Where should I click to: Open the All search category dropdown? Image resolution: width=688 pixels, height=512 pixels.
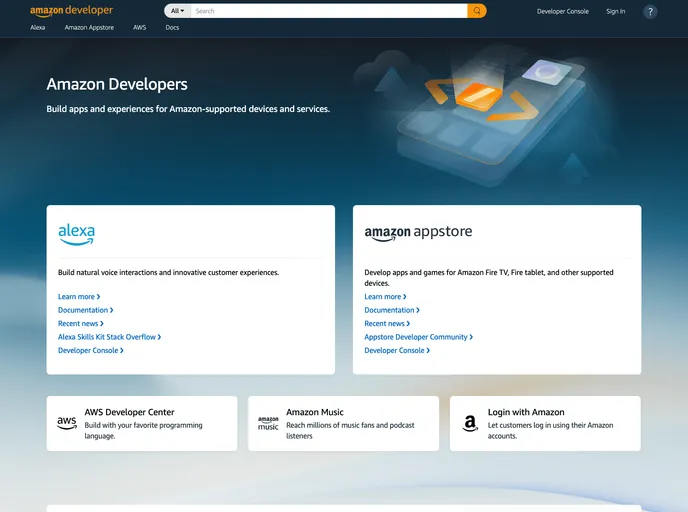[177, 11]
